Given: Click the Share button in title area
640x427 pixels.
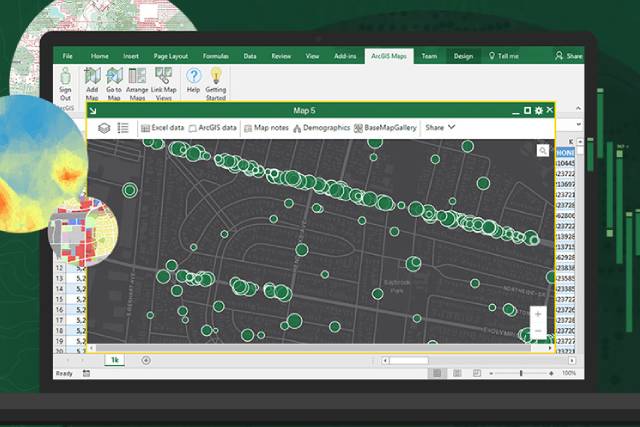Looking at the screenshot, I should pyautogui.click(x=569, y=56).
